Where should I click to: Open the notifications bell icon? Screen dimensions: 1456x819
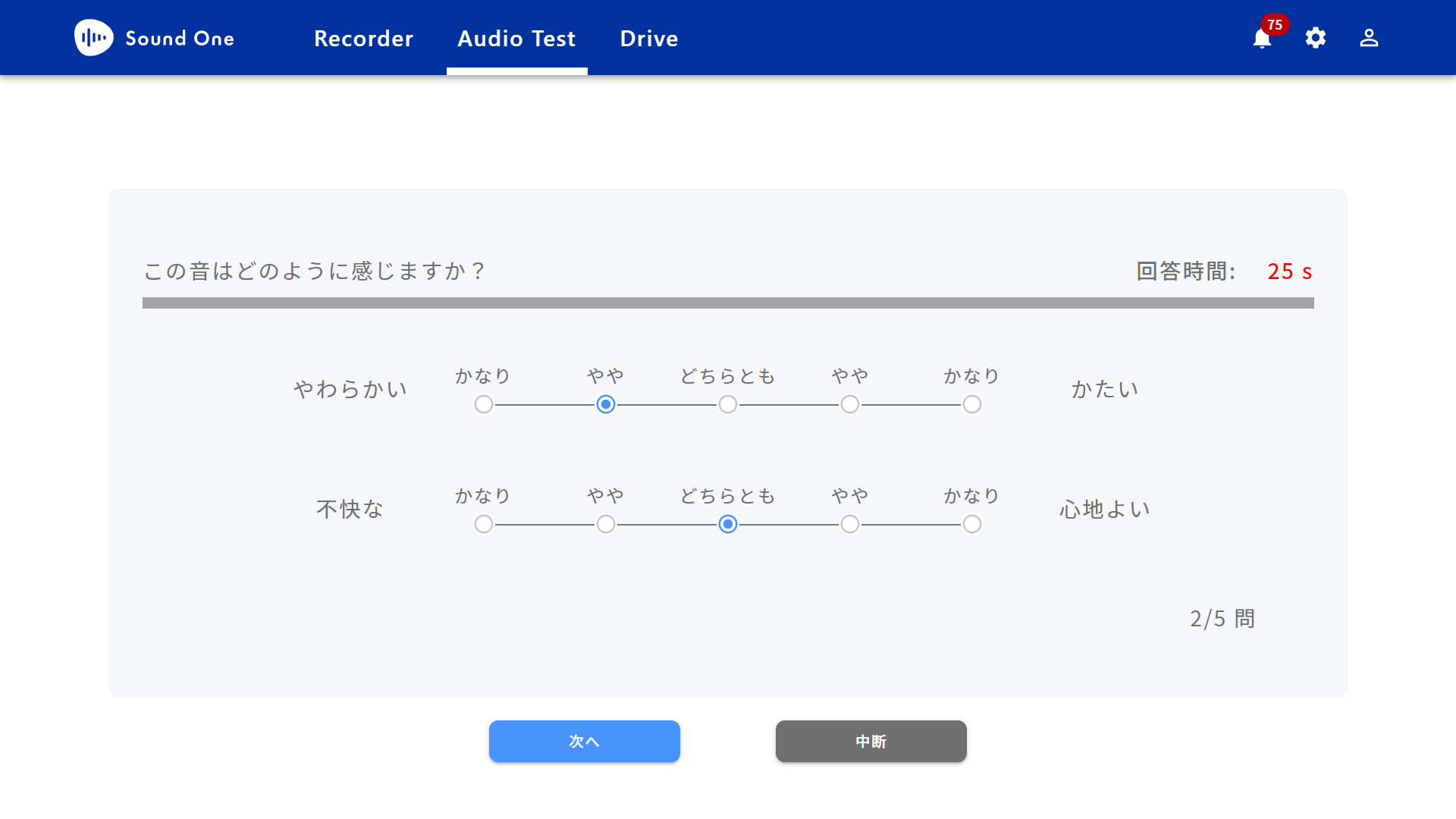(1262, 39)
